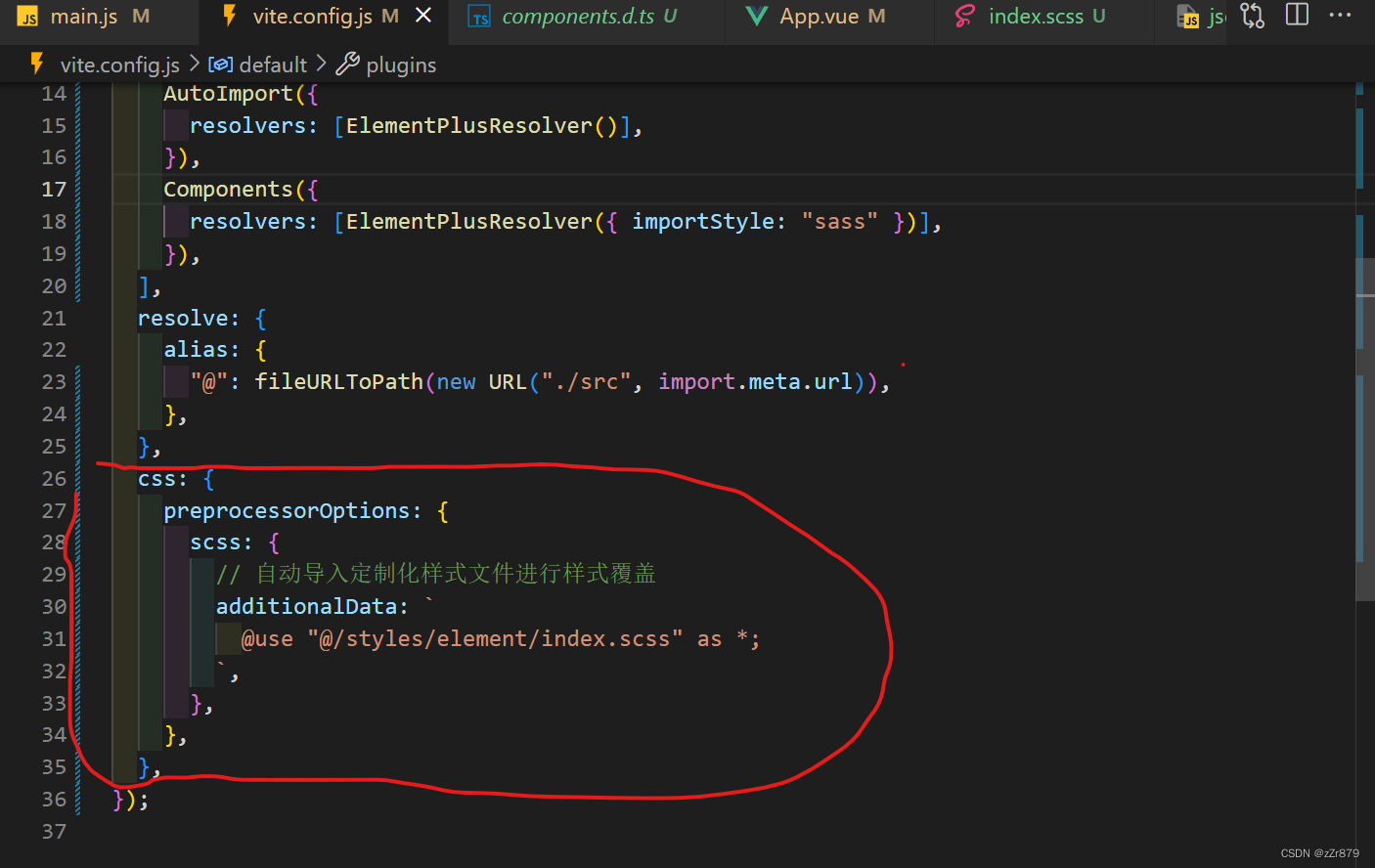Click the @use styles/element/index.scss line
Image resolution: width=1375 pixels, height=868 pixels.
point(501,639)
